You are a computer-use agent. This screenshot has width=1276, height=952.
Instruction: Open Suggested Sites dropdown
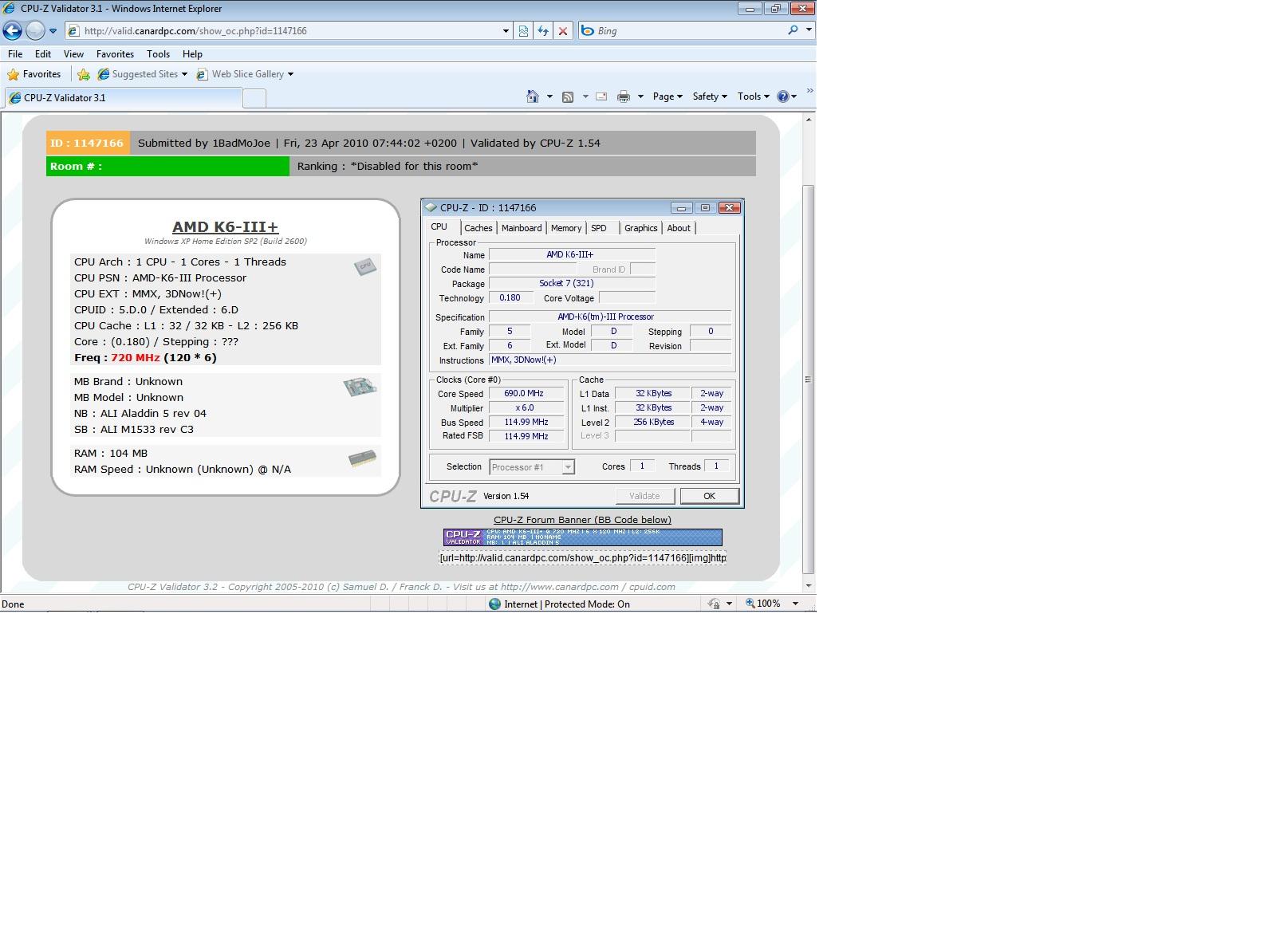[x=142, y=74]
